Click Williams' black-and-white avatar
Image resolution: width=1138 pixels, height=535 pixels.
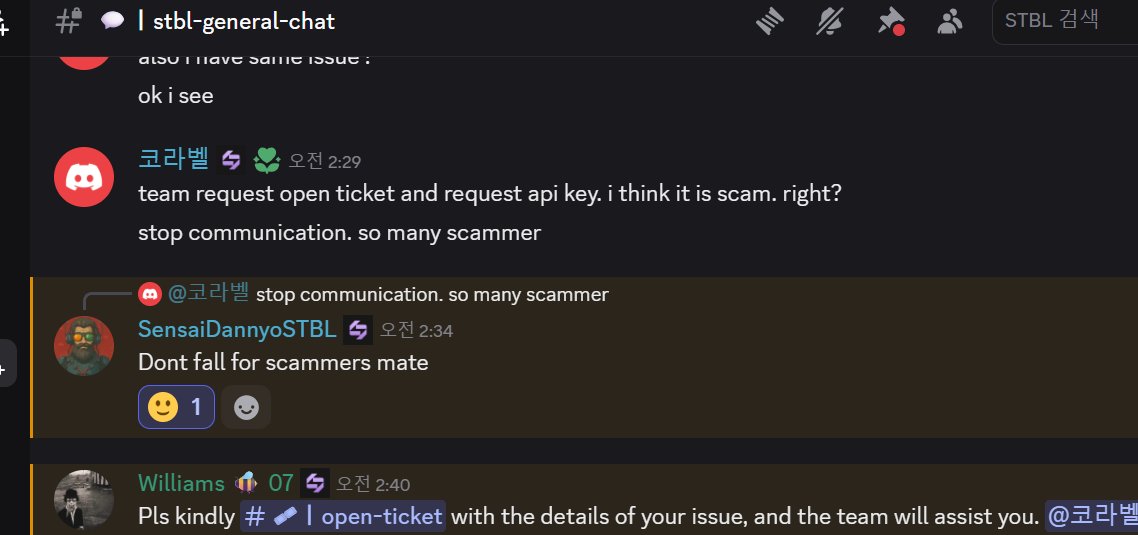[82, 499]
